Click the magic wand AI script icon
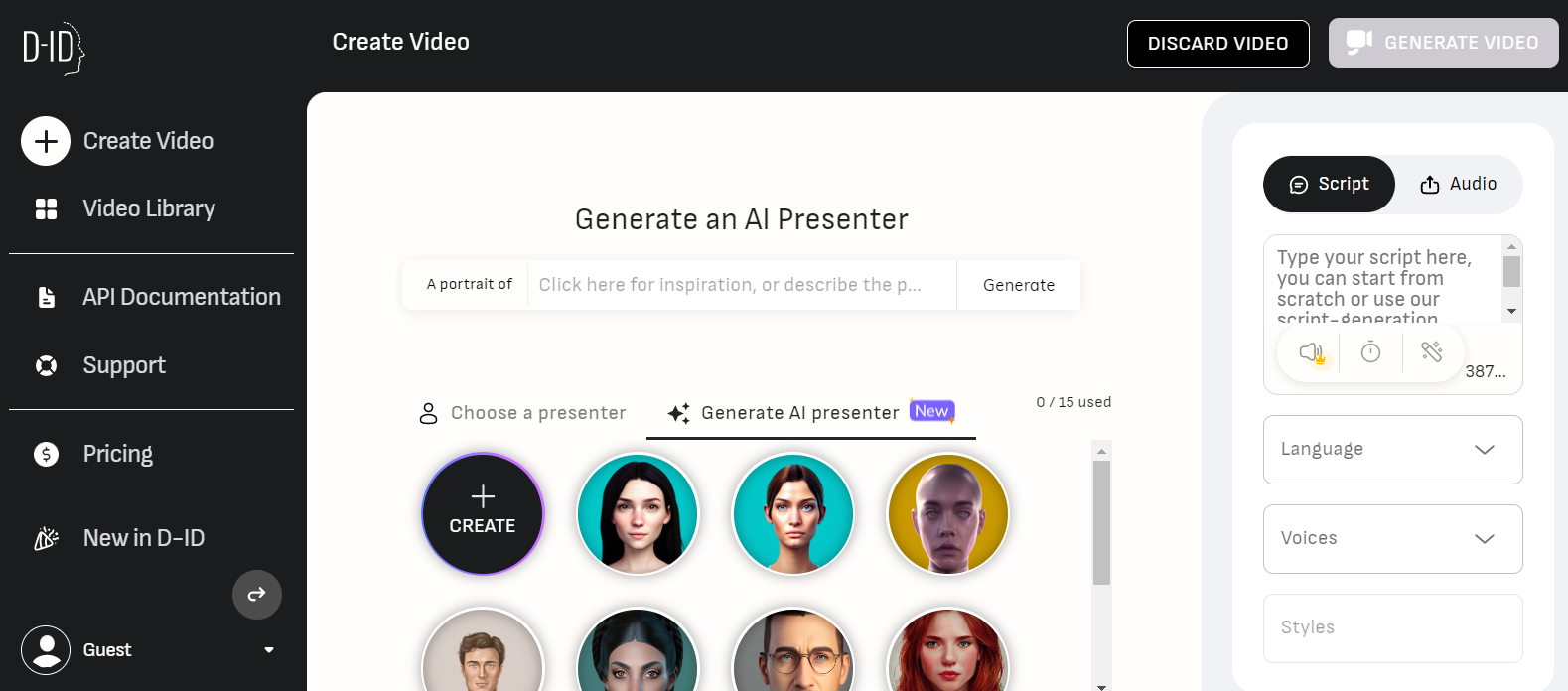The image size is (1568, 691). coord(1431,351)
